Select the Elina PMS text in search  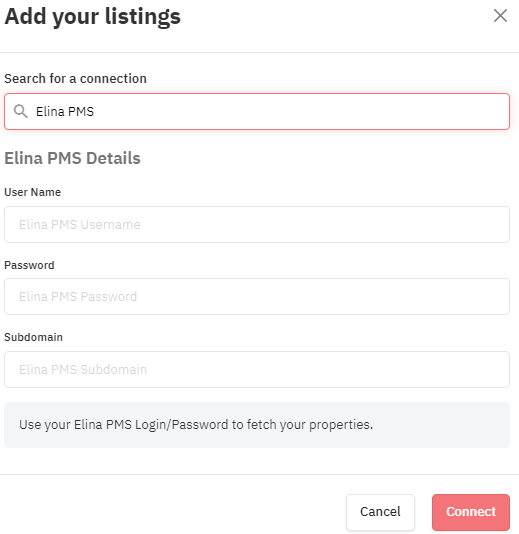[x=65, y=111]
